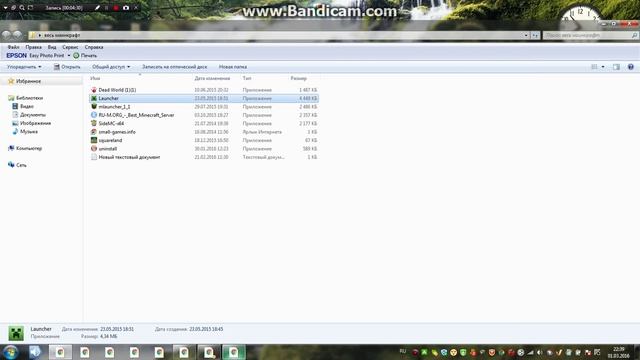Viewport: 640px width, 360px height.
Task: Open the address bar history dropdown arrow
Action: 526,36
